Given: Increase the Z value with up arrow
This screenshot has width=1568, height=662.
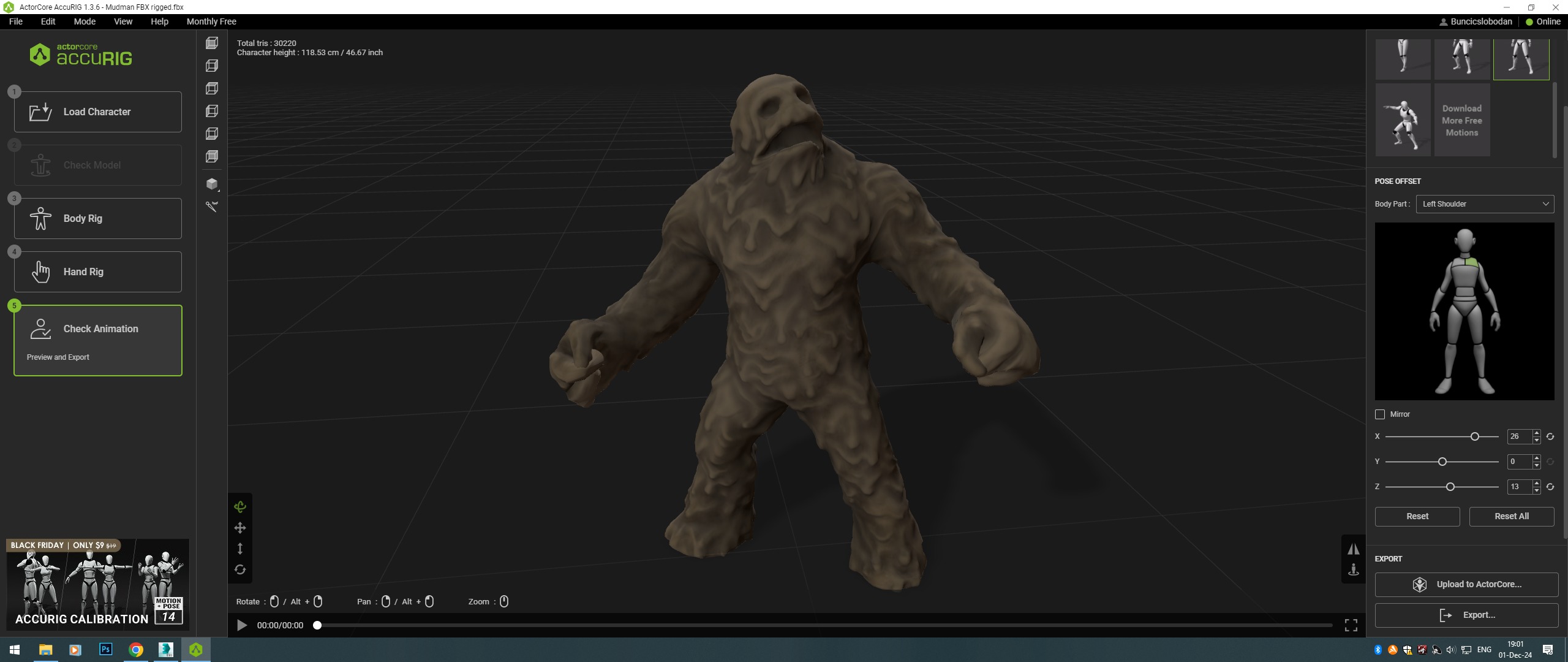Looking at the screenshot, I should [1537, 484].
